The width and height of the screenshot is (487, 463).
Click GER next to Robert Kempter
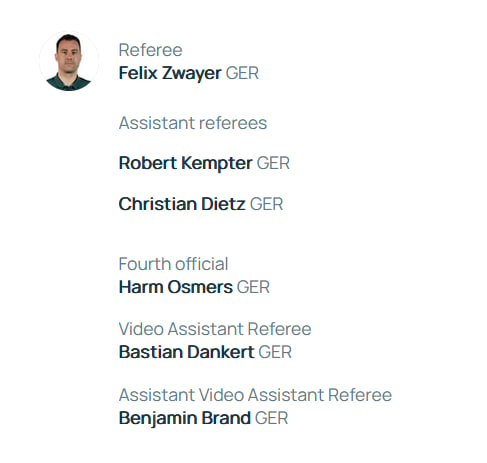pos(273,163)
